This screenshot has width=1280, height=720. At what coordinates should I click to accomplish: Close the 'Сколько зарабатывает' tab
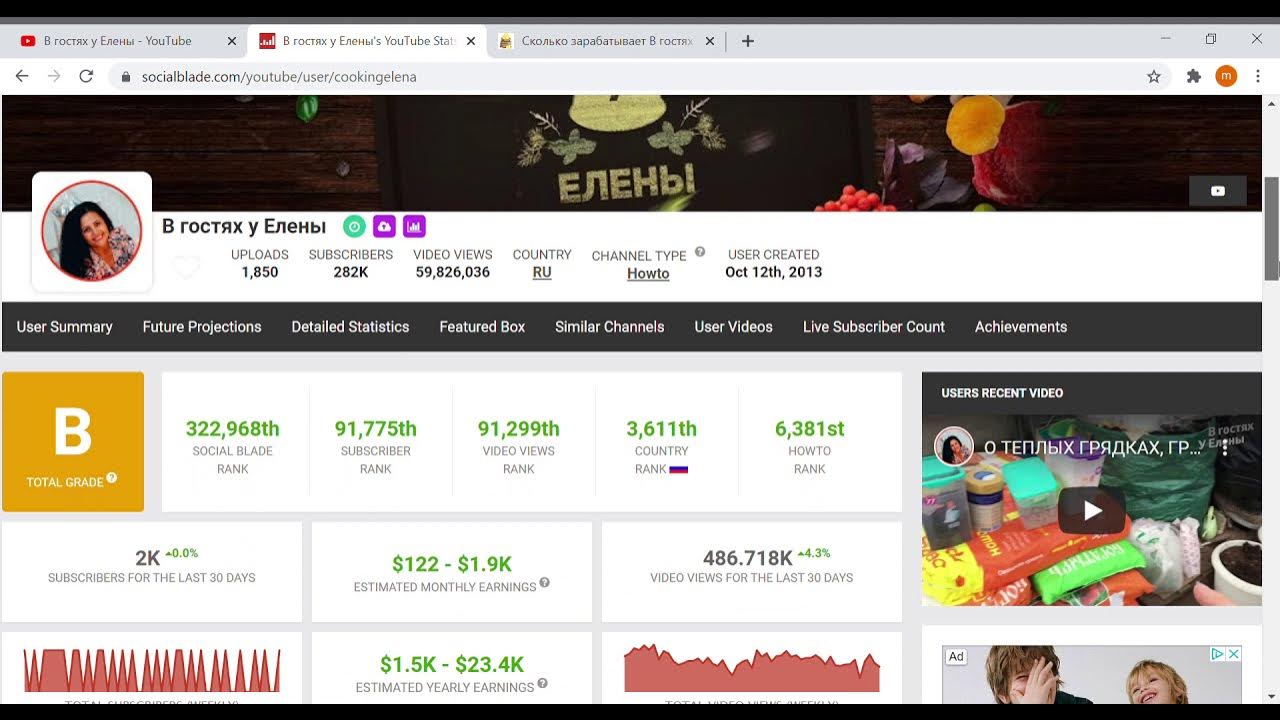click(710, 41)
